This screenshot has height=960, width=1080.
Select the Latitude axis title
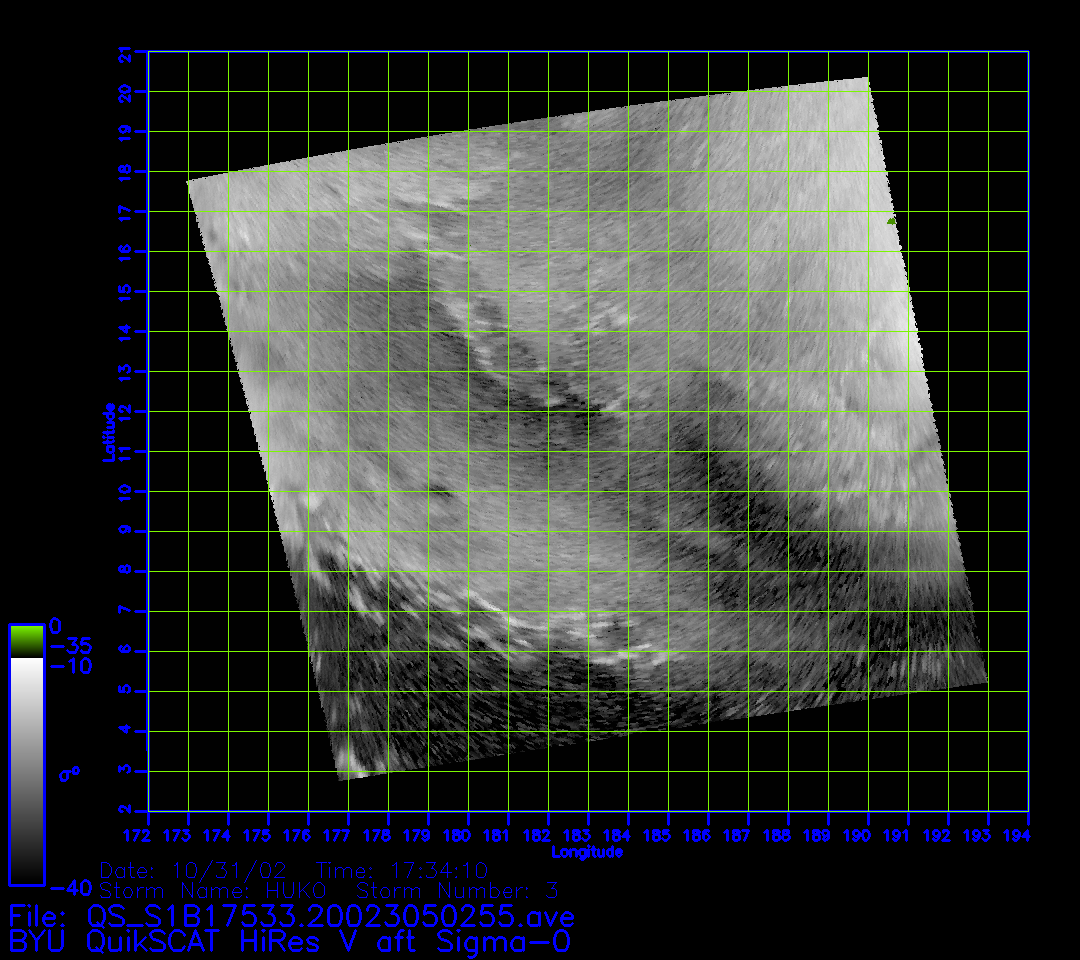[x=108, y=431]
